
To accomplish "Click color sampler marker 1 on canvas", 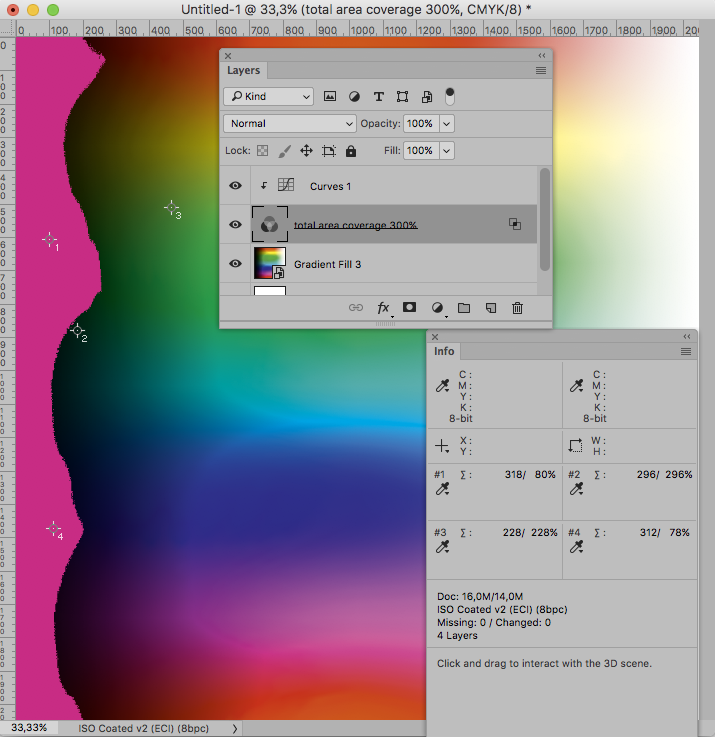I will [49, 240].
